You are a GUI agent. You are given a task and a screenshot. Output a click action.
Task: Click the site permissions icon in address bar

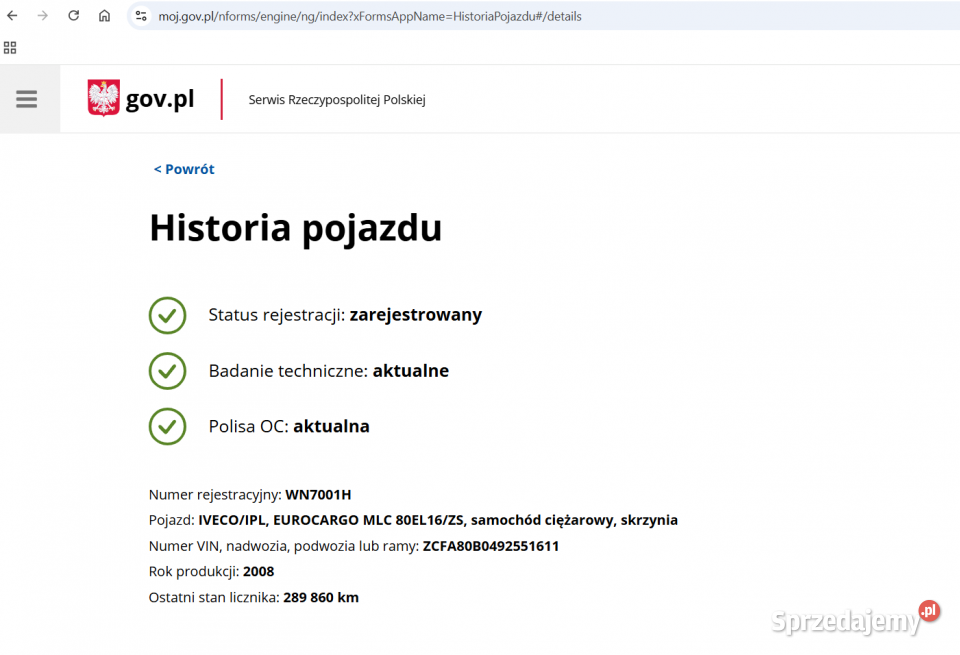tap(141, 16)
